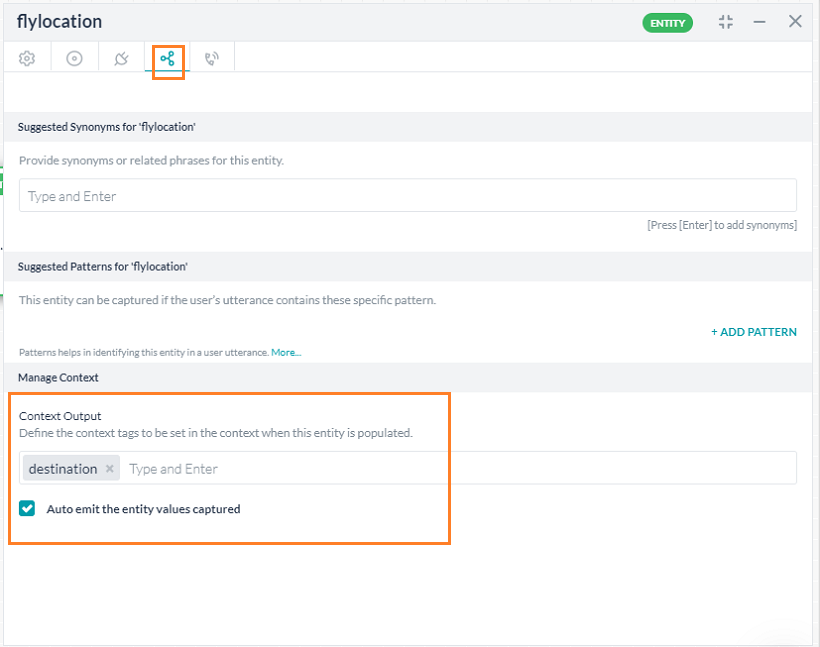
Task: Click the green ENTITY badge
Action: pos(667,22)
